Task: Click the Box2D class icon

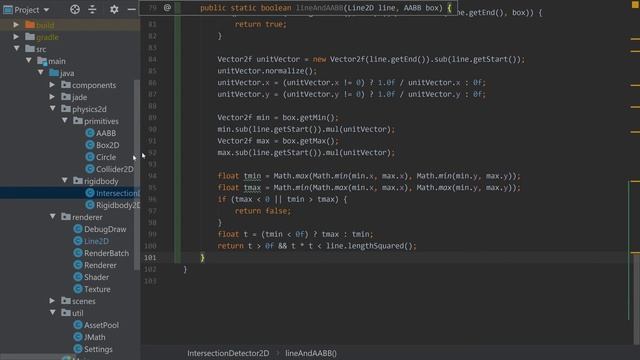Action: pos(90,145)
